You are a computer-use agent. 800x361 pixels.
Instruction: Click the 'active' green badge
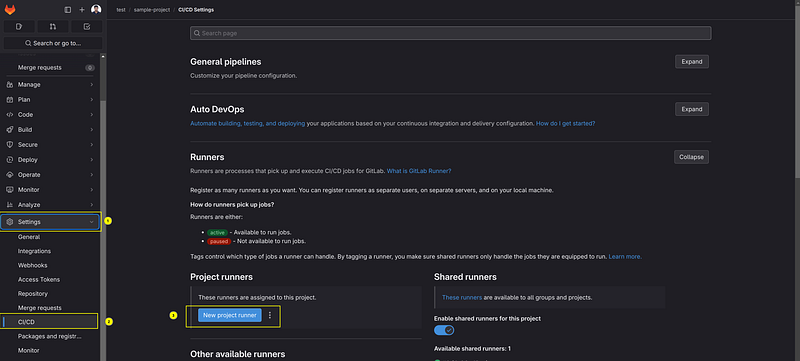[x=217, y=233]
